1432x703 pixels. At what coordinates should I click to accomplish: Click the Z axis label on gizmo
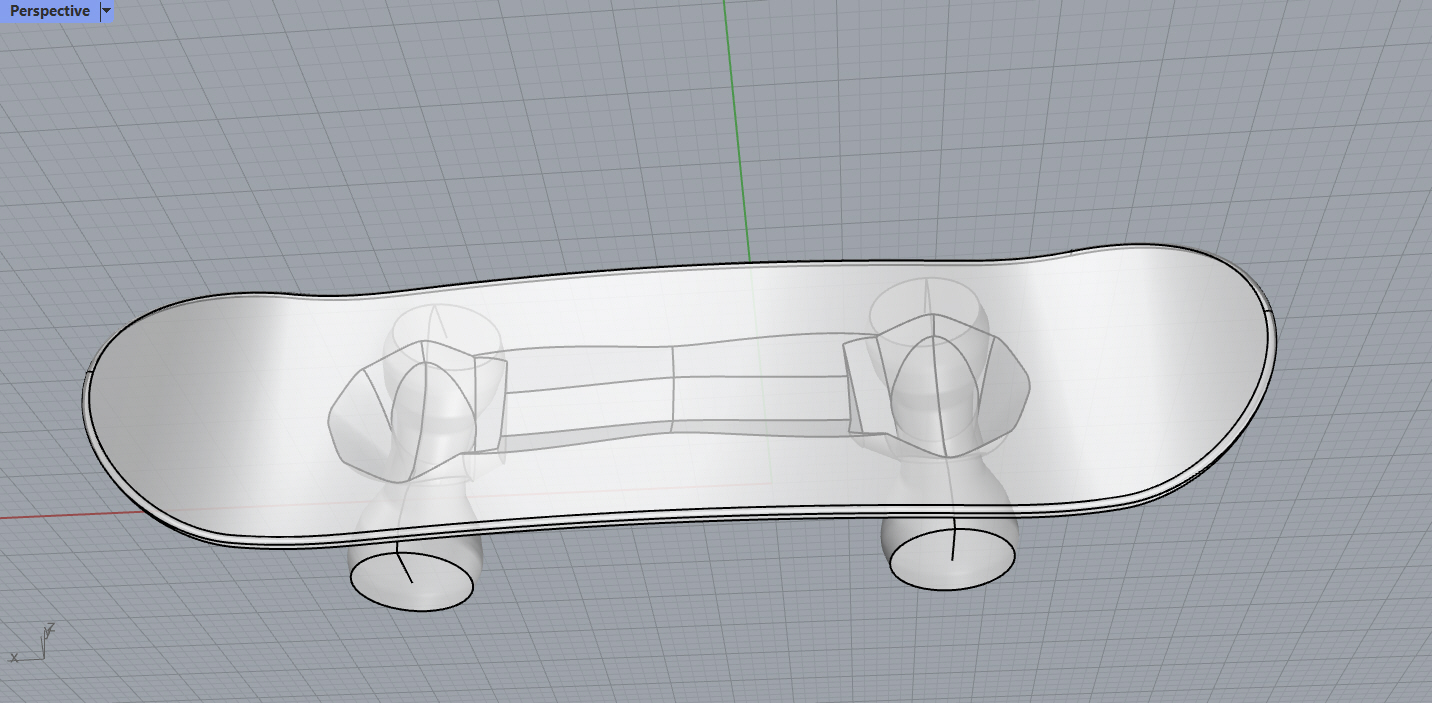point(51,626)
